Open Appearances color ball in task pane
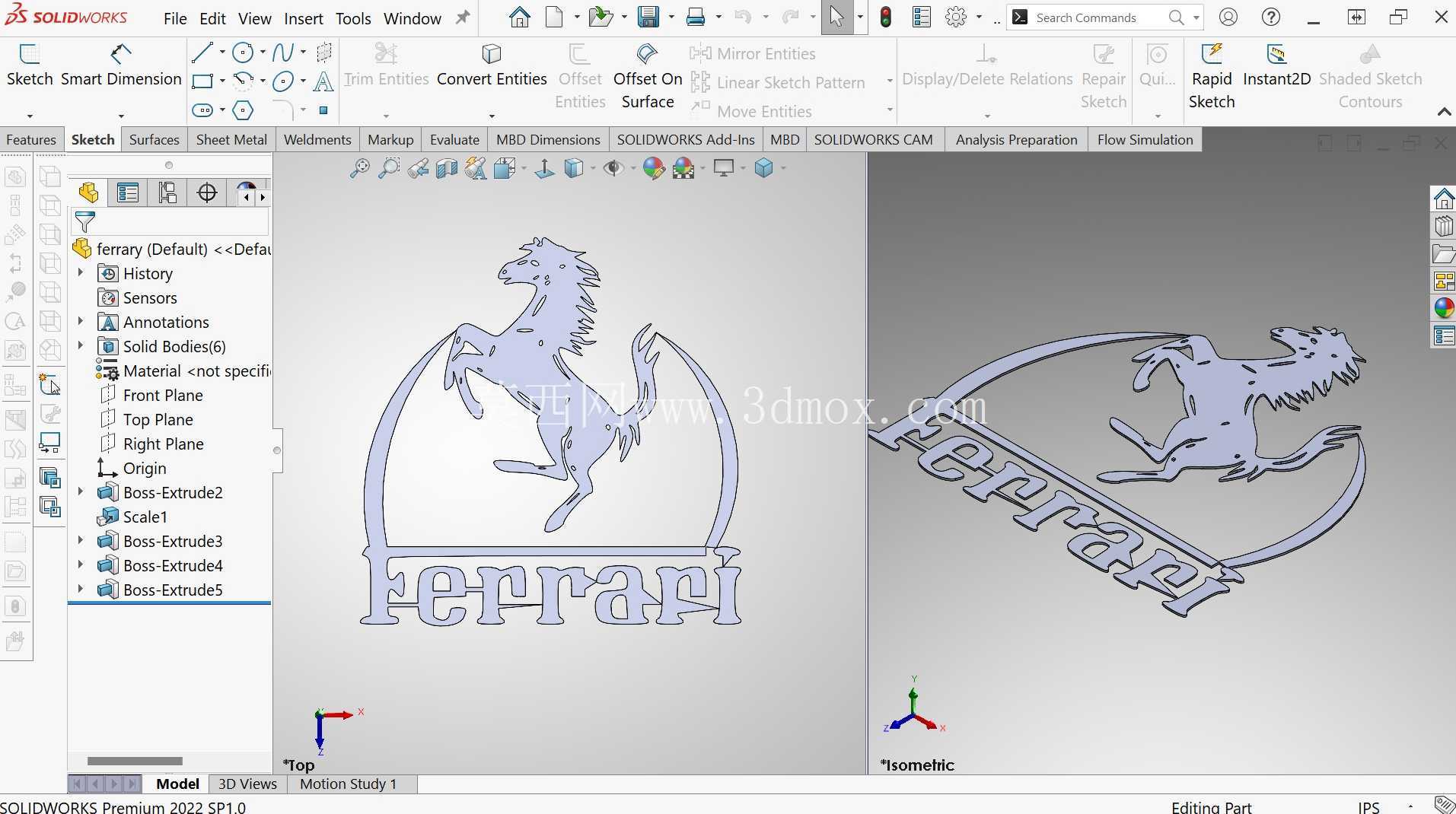Viewport: 1456px width, 814px height. [1444, 308]
